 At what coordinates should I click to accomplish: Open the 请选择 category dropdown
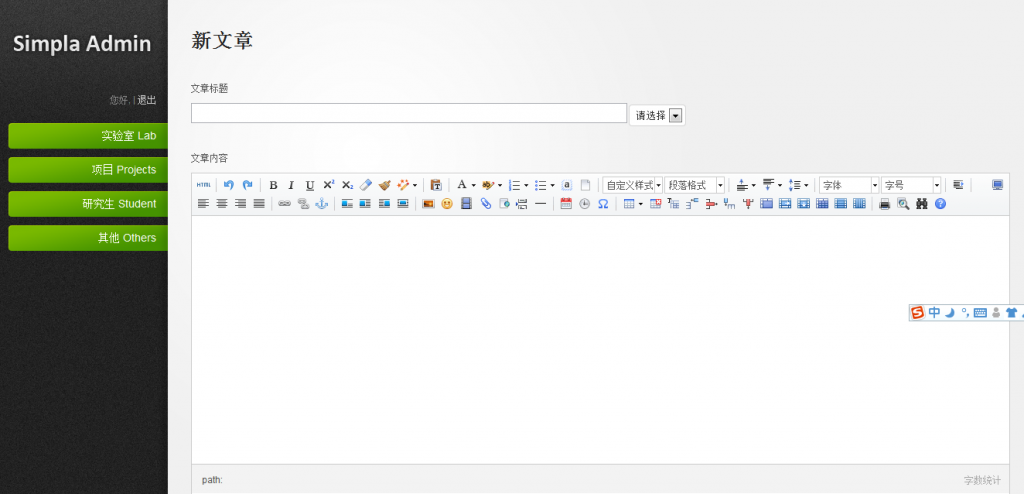[x=658, y=115]
